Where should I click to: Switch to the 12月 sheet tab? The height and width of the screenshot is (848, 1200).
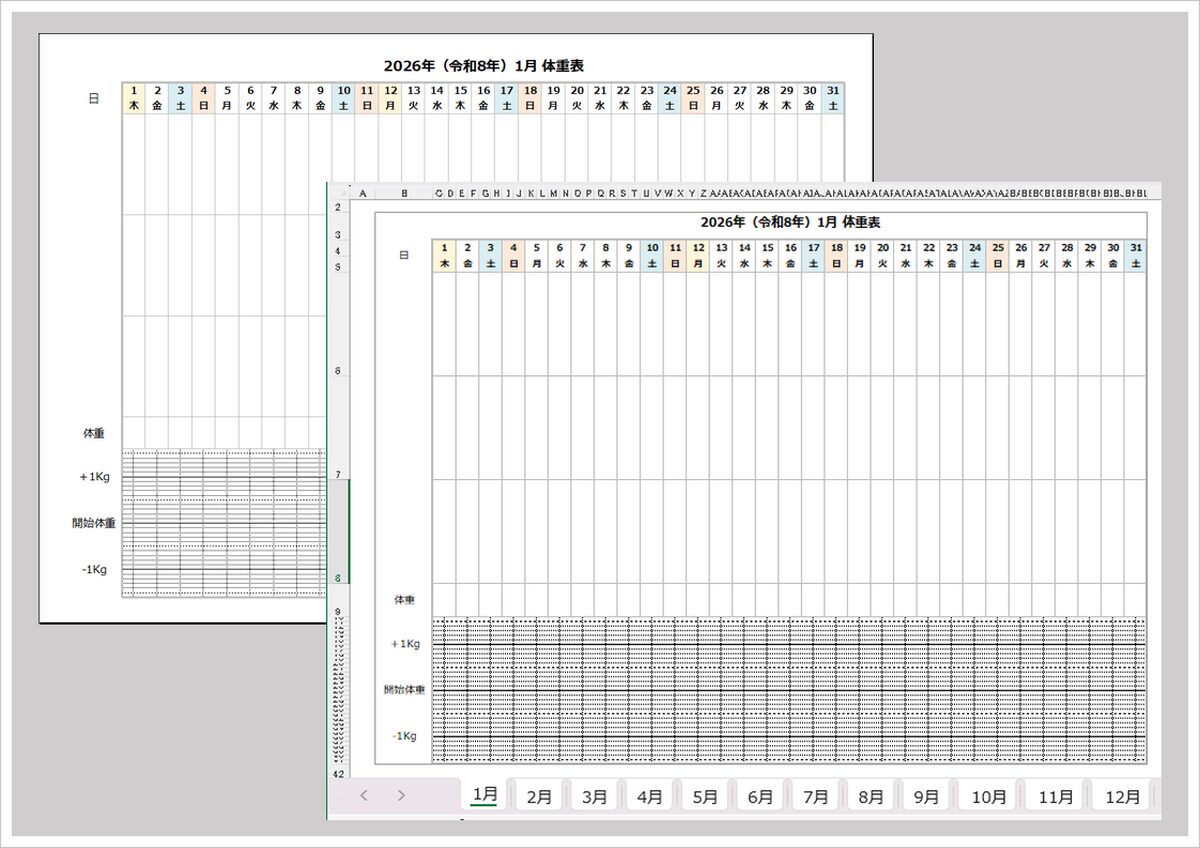point(1122,797)
